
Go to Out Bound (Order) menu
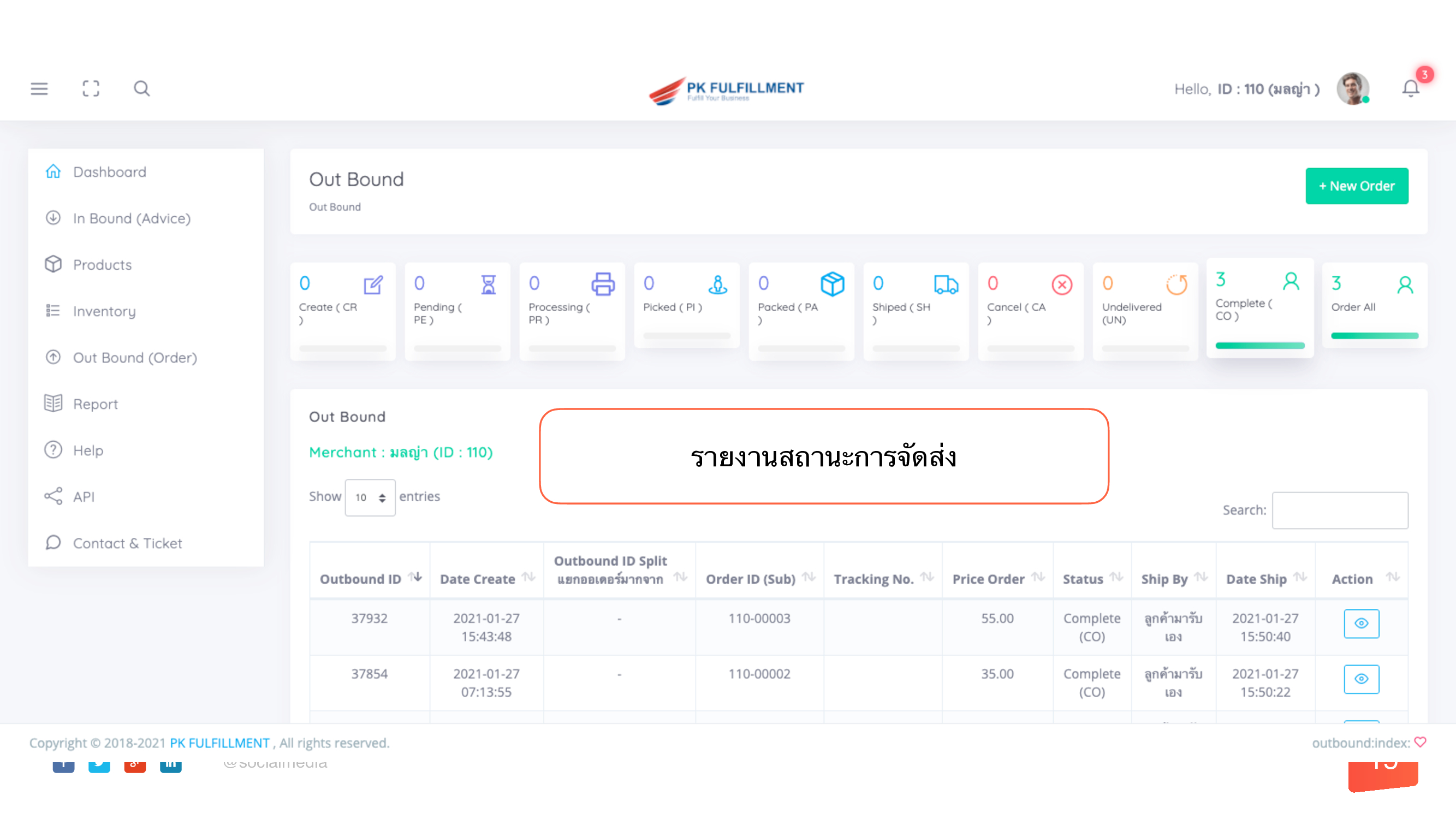click(134, 357)
